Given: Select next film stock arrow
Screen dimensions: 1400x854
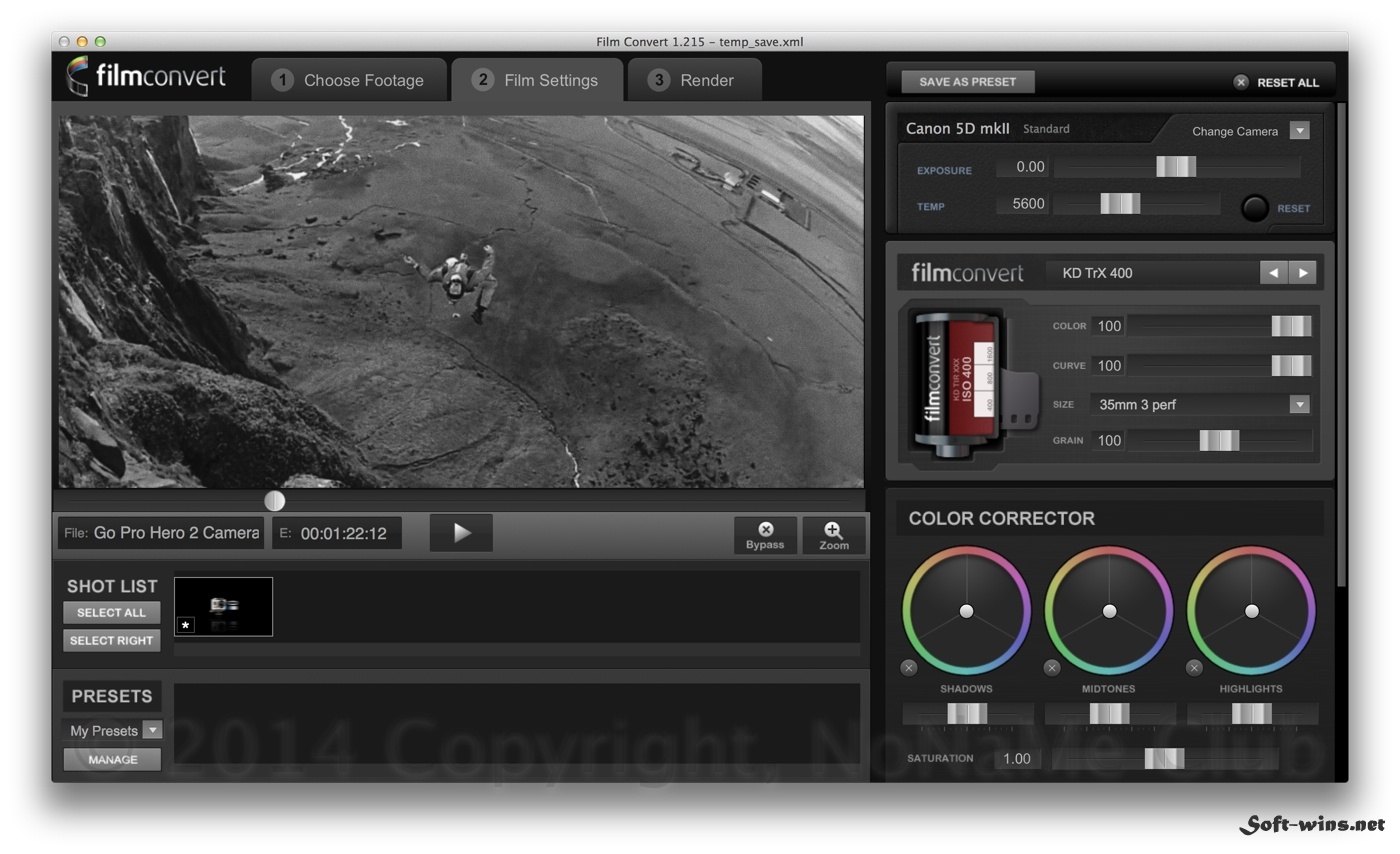Looking at the screenshot, I should 1302,272.
